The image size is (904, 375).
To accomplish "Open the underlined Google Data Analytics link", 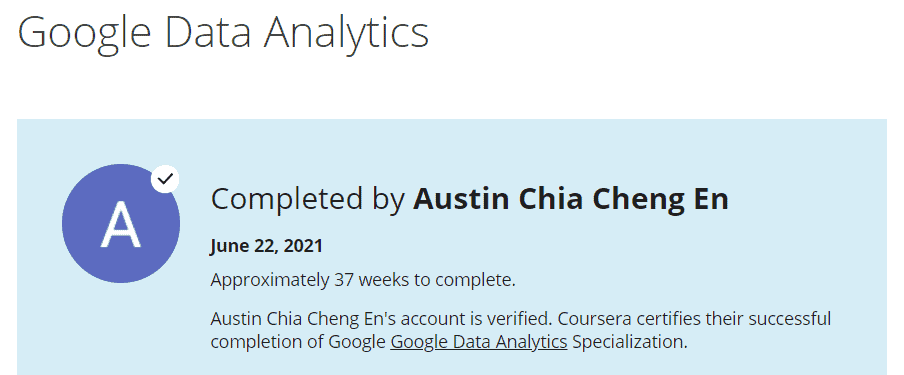I will click(x=479, y=342).
